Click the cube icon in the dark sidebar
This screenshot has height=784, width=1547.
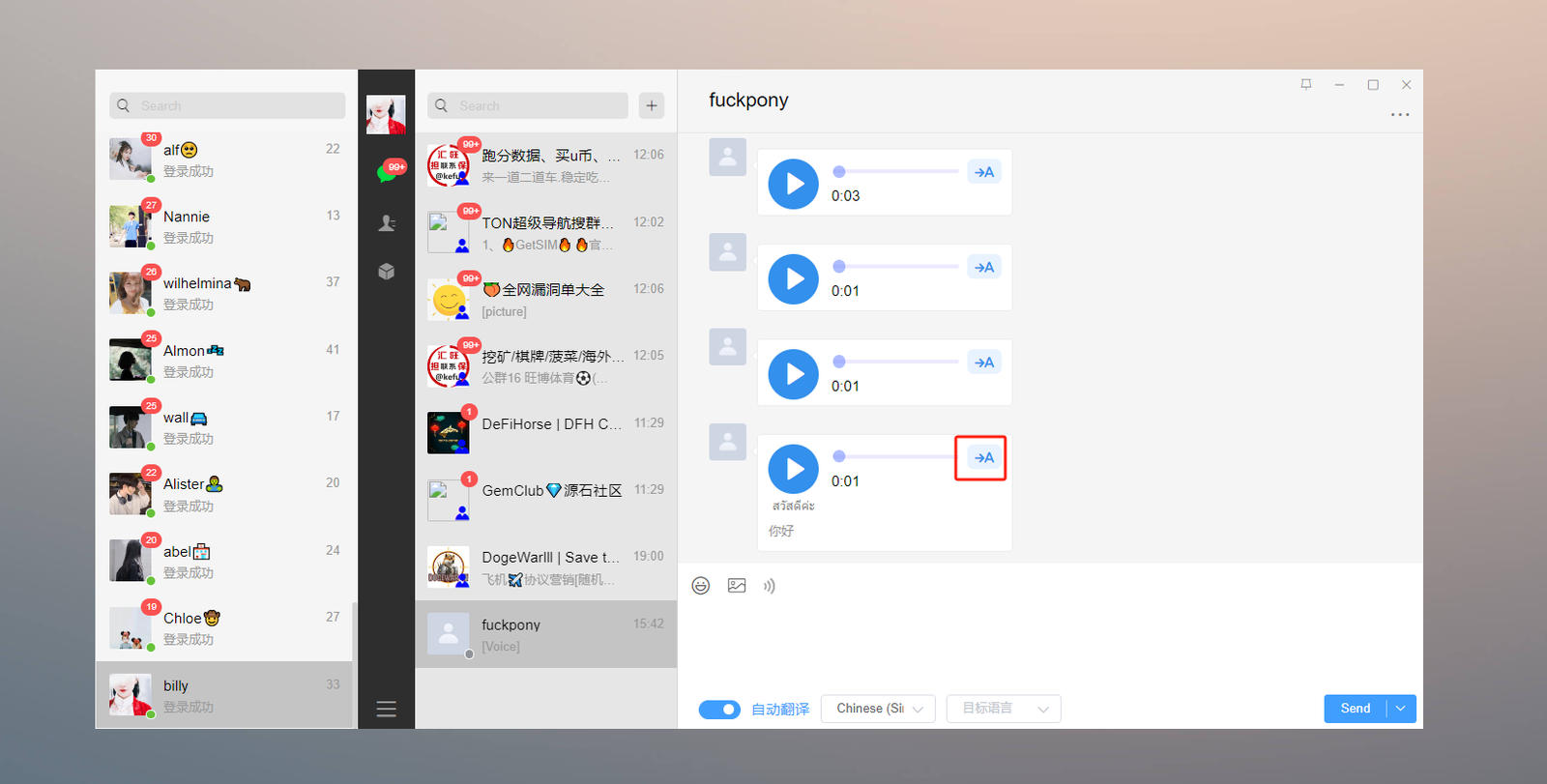[387, 272]
